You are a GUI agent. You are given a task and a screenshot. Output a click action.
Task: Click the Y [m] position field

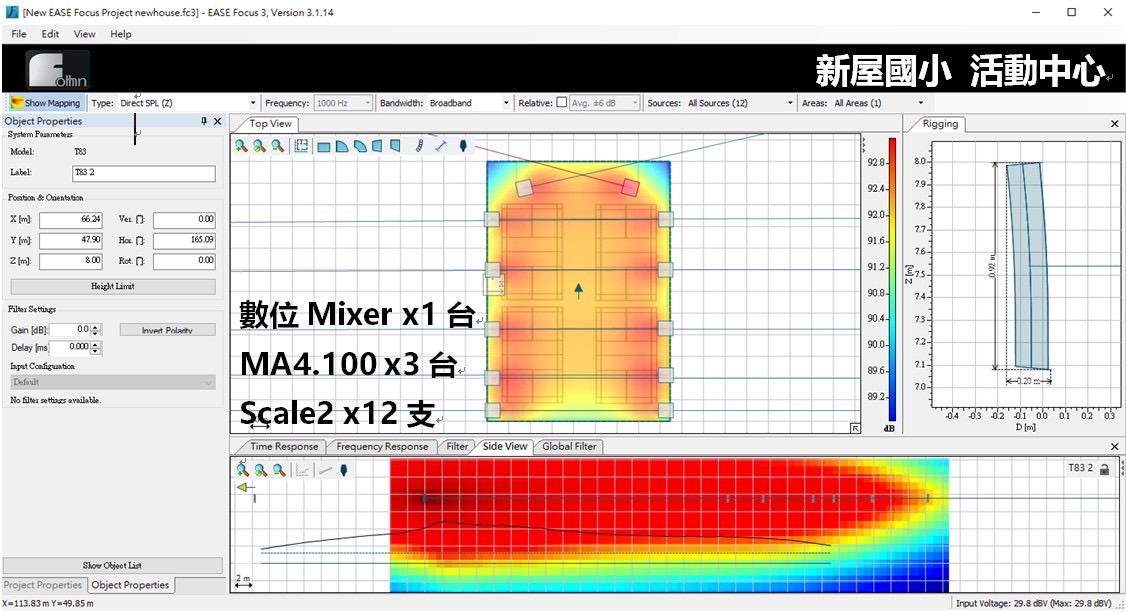(x=71, y=241)
